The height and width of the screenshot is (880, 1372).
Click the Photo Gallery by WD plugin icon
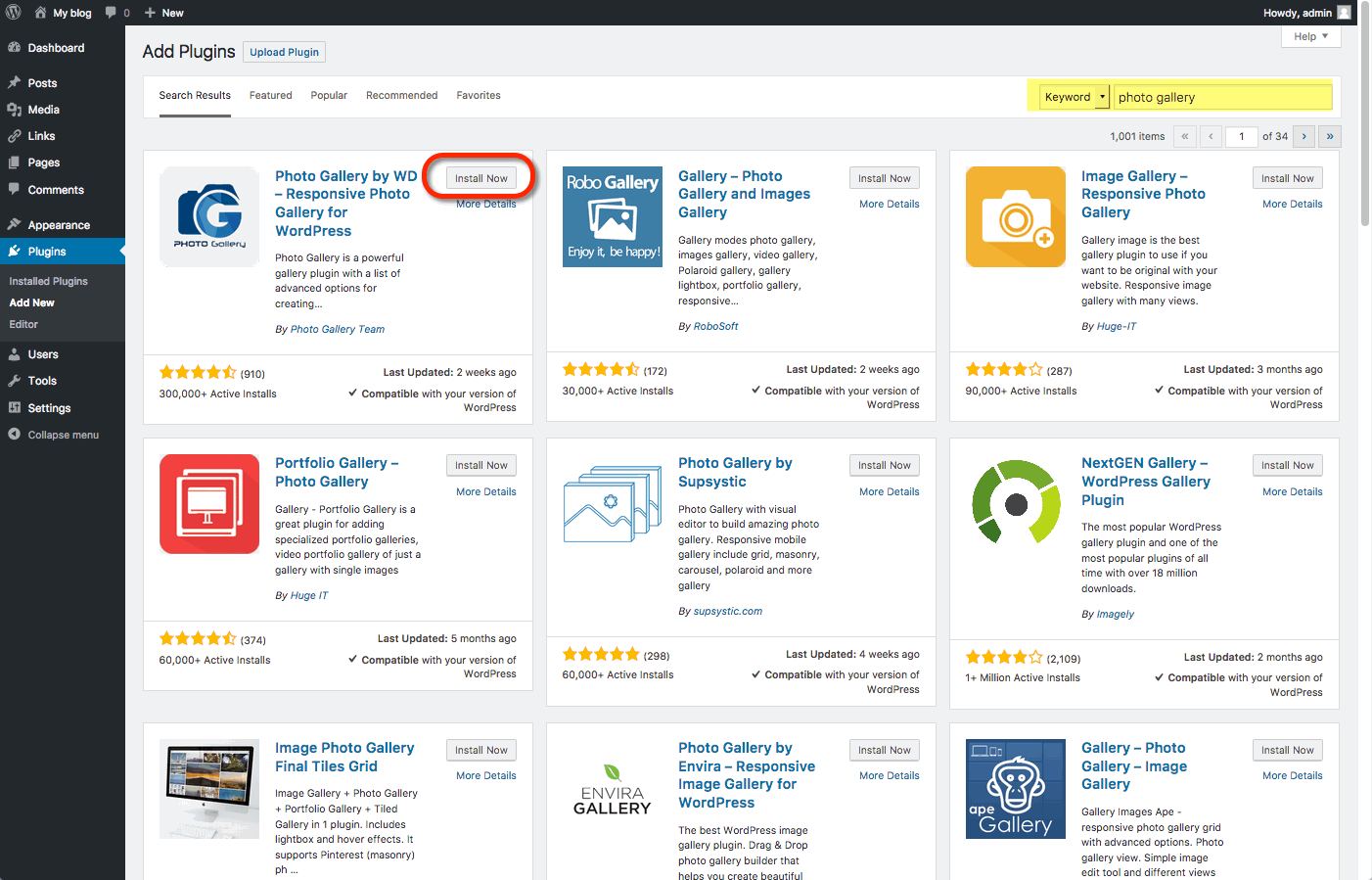[209, 216]
